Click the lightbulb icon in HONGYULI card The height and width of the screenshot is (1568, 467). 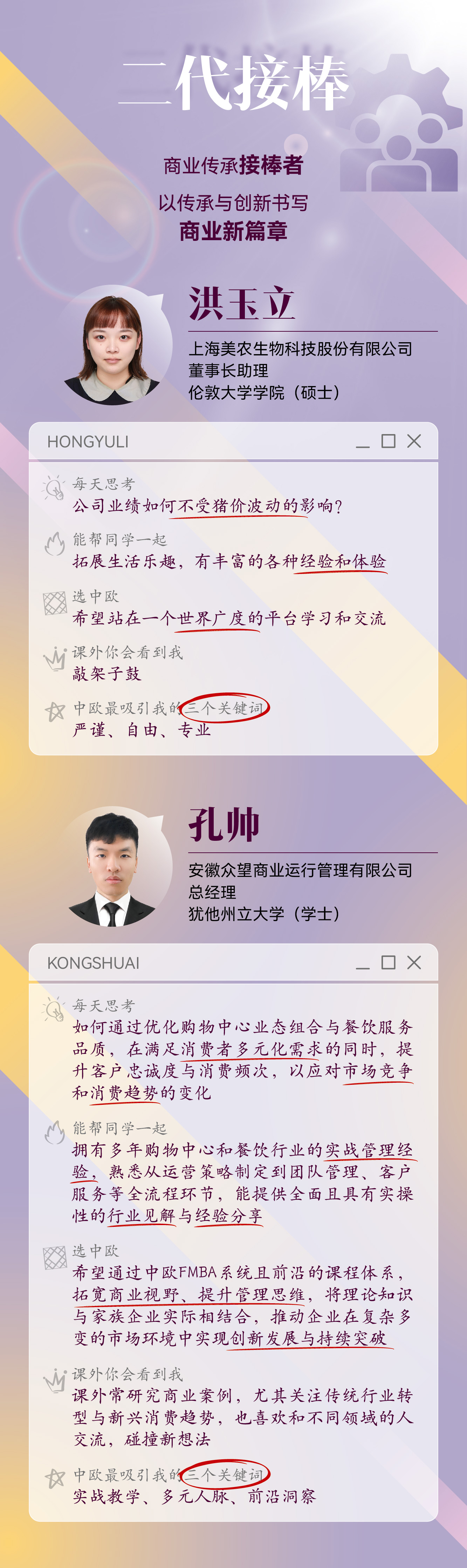click(x=54, y=488)
